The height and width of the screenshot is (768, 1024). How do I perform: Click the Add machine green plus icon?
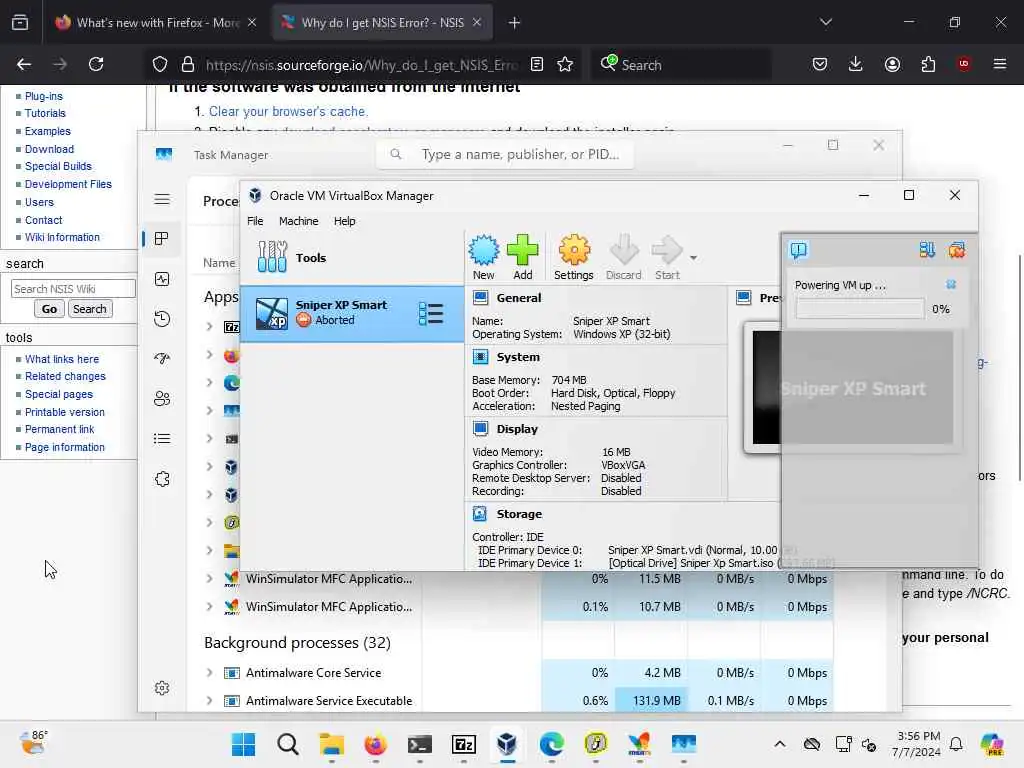[x=522, y=257]
